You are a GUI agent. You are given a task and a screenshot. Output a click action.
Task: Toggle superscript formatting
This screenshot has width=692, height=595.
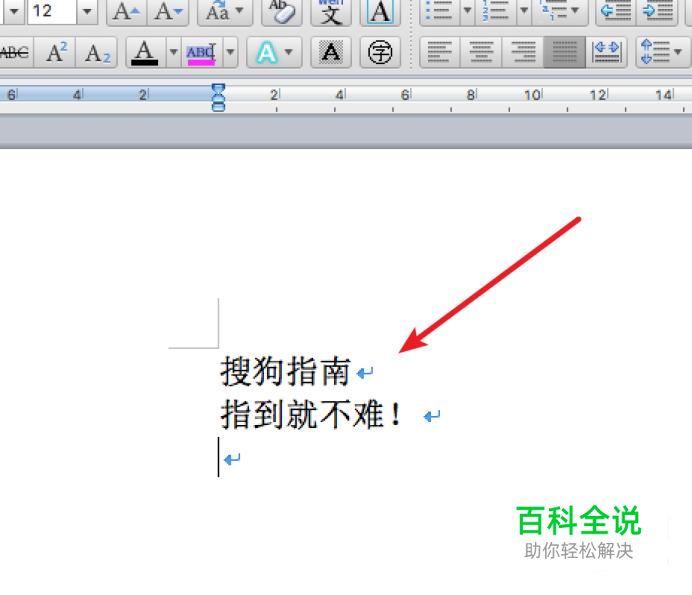(55, 52)
